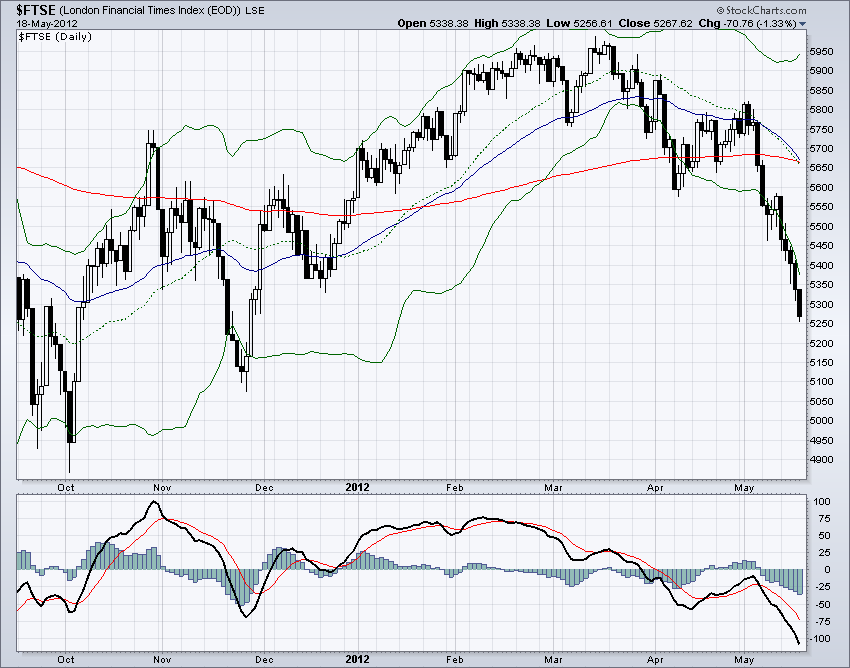This screenshot has height=668, width=850.
Task: Click the 5300 price axis label
Action: tap(821, 305)
